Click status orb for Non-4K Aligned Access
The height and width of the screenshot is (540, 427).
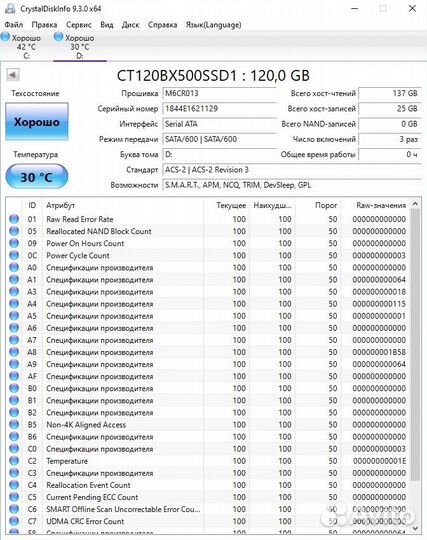(x=14, y=424)
